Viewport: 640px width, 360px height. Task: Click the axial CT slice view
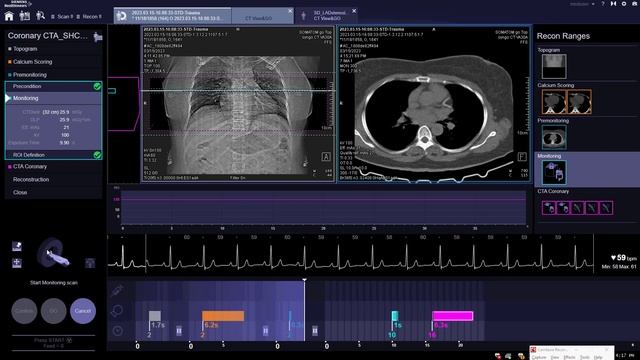click(434, 104)
